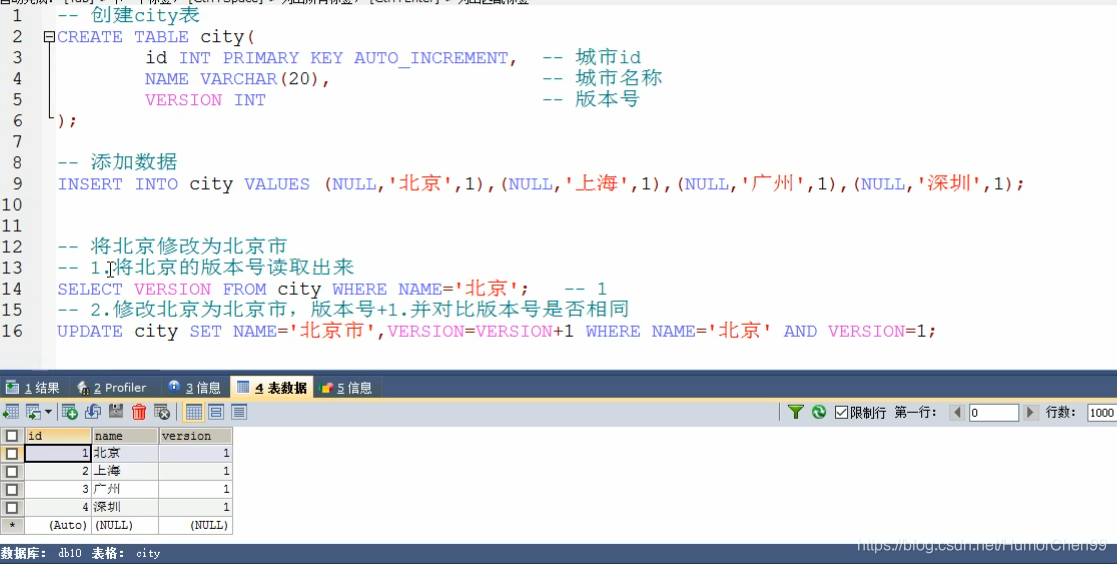Open the 3 信息 tab
This screenshot has width=1117, height=564.
point(194,387)
